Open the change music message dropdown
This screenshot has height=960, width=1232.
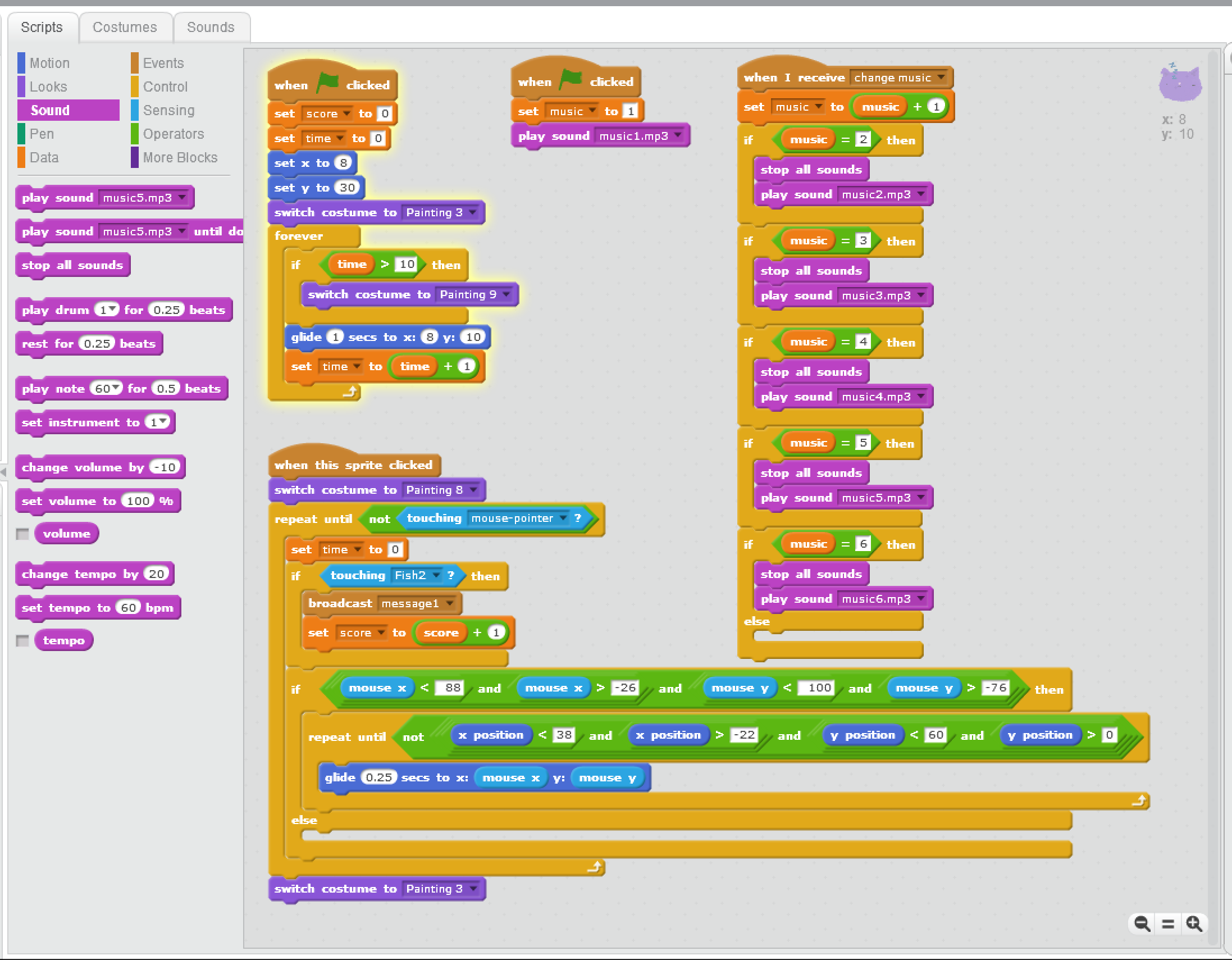[941, 78]
